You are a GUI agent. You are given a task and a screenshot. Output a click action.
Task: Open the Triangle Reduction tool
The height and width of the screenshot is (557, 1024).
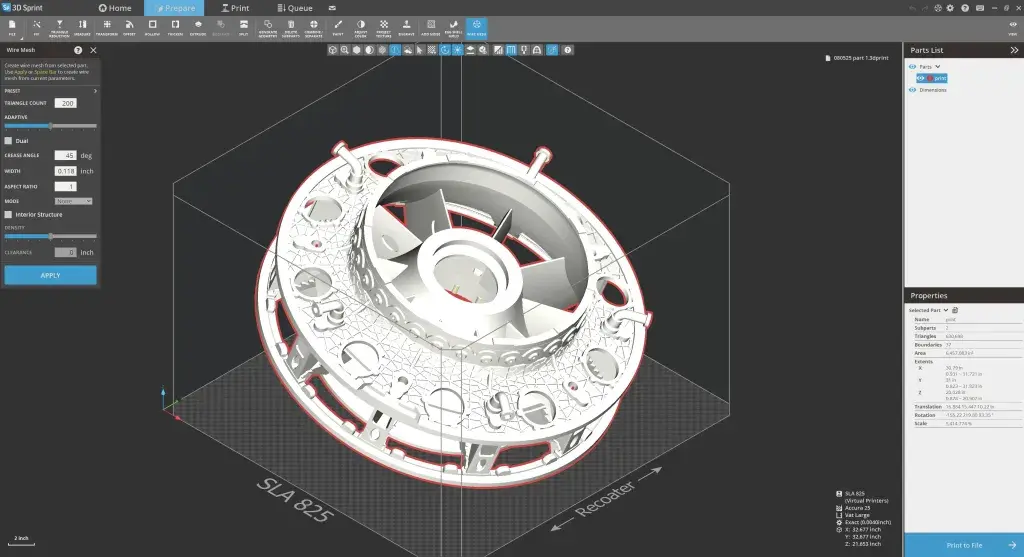click(59, 27)
